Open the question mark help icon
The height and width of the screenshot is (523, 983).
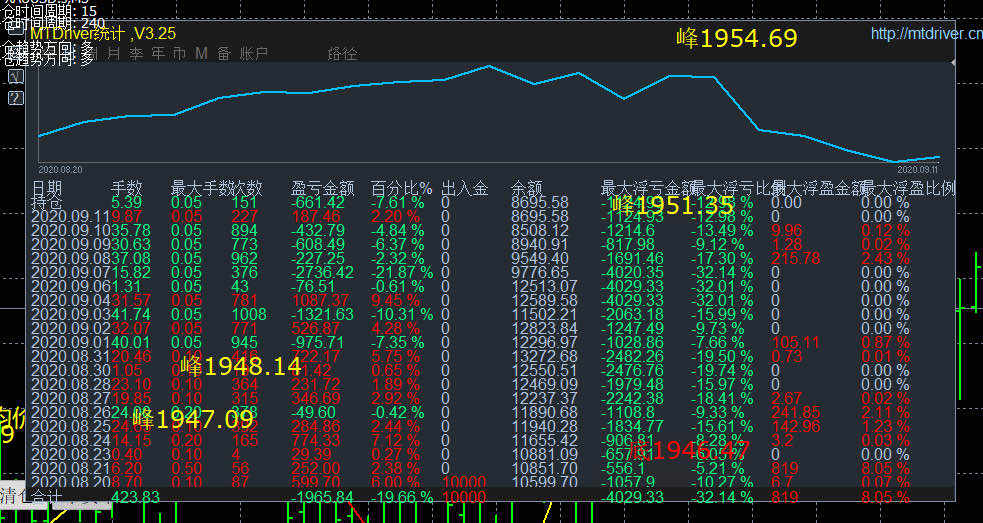(x=16, y=98)
